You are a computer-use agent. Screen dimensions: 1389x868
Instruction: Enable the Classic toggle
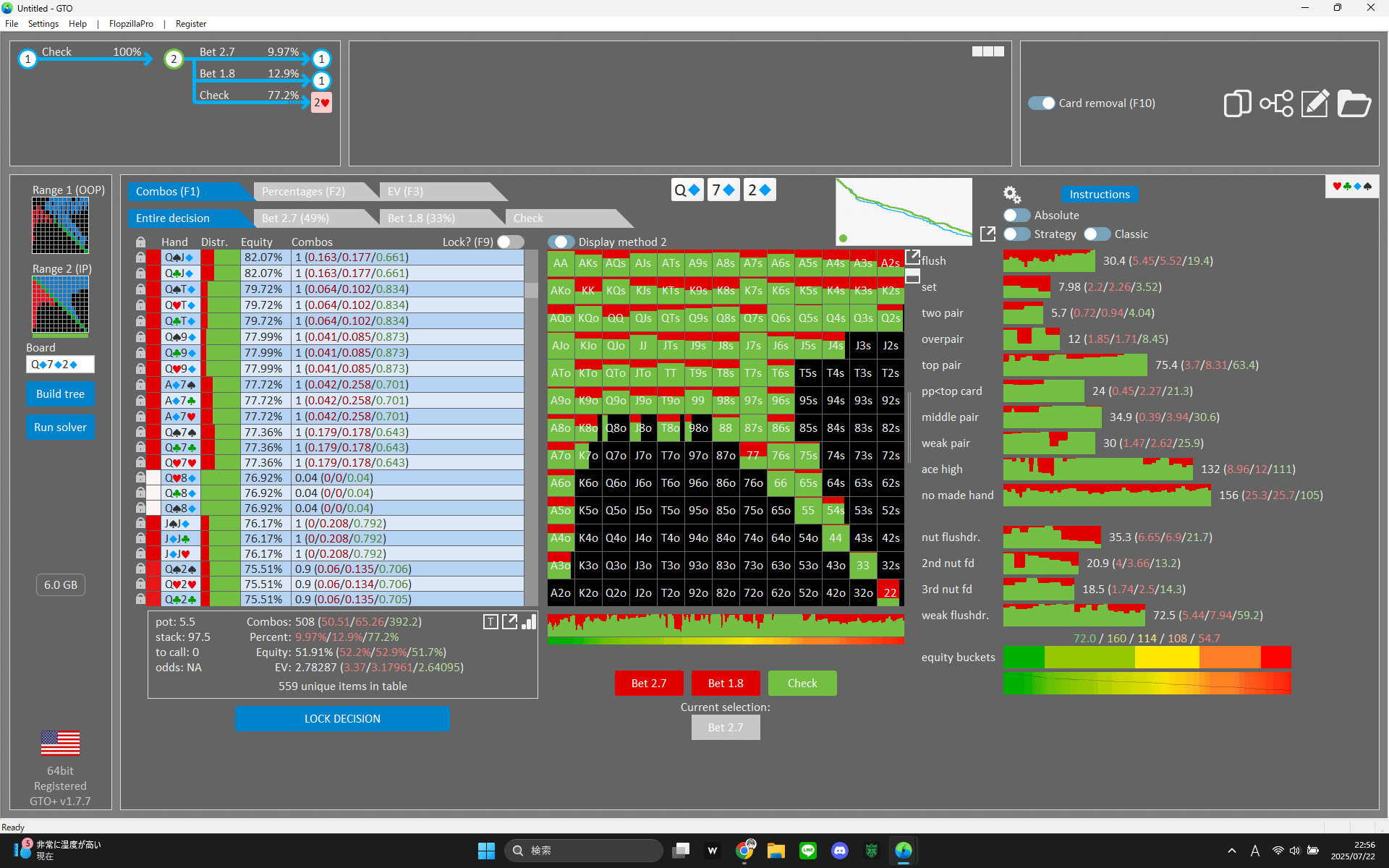1097,234
